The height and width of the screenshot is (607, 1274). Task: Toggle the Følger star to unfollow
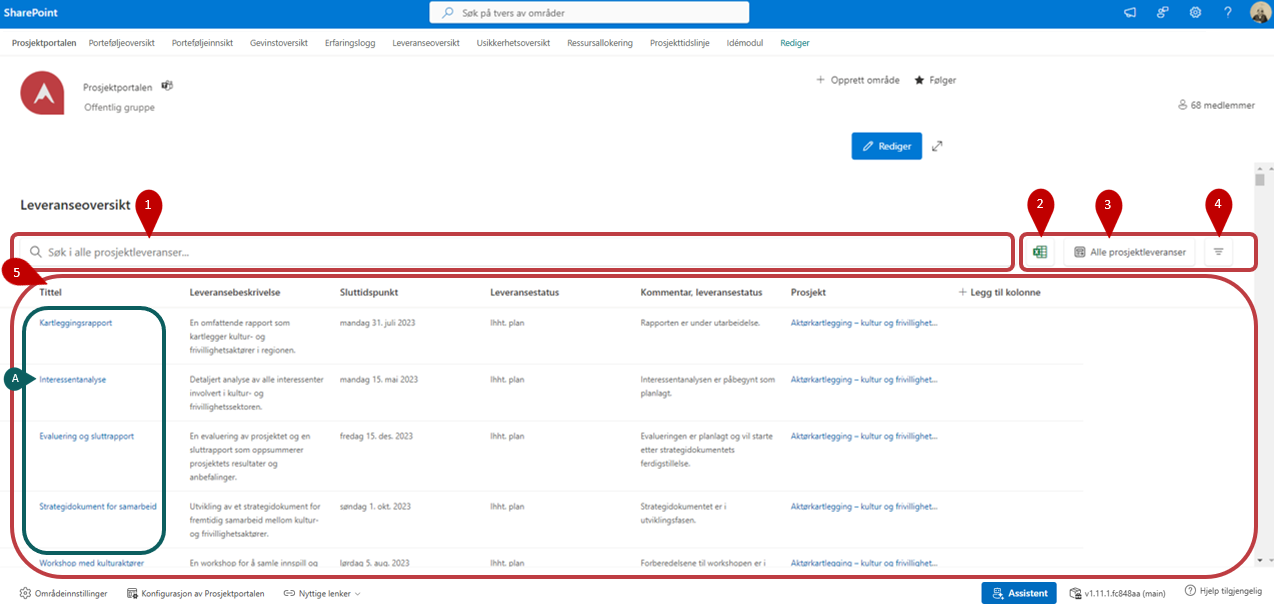935,80
